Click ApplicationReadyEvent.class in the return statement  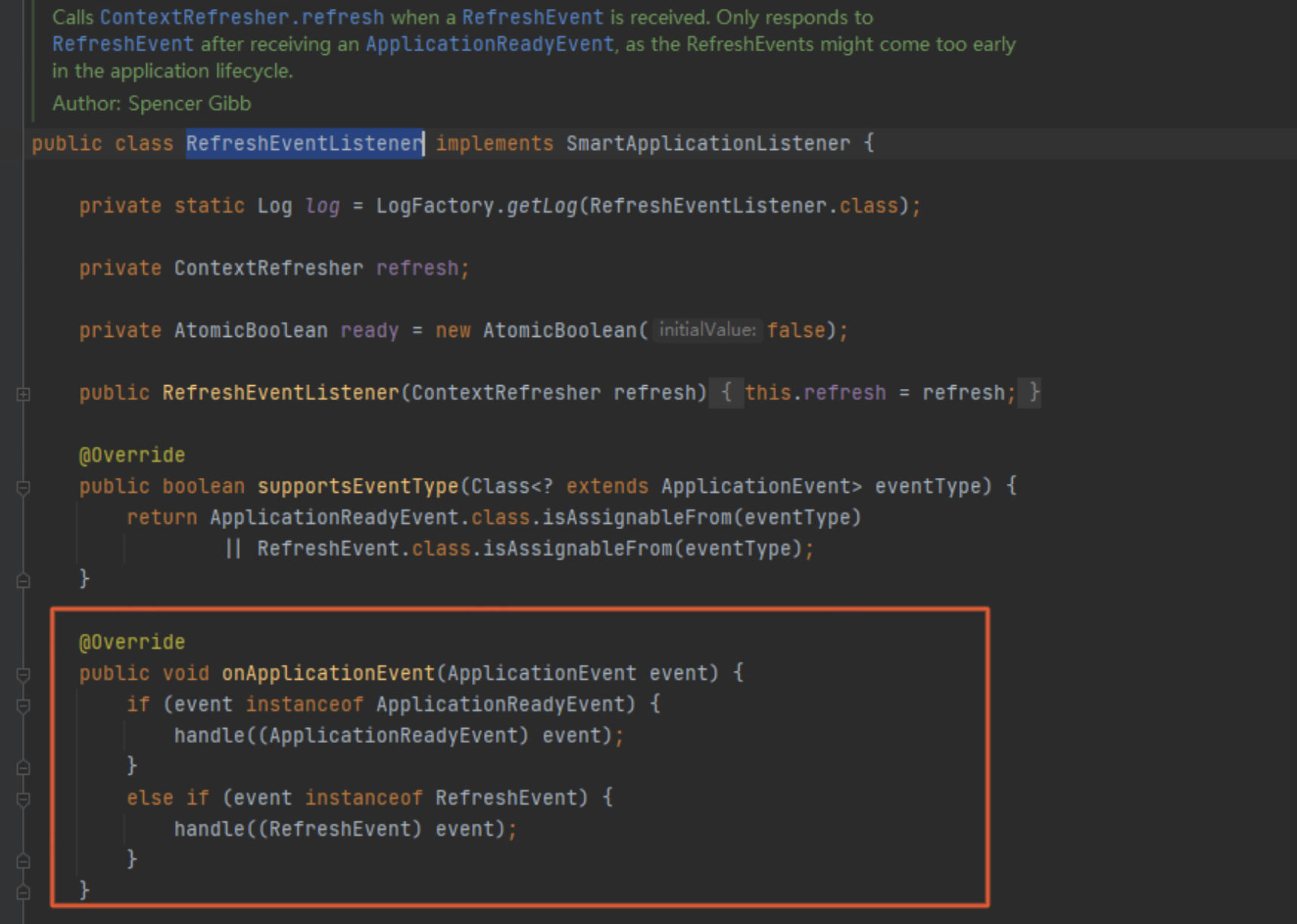(369, 518)
